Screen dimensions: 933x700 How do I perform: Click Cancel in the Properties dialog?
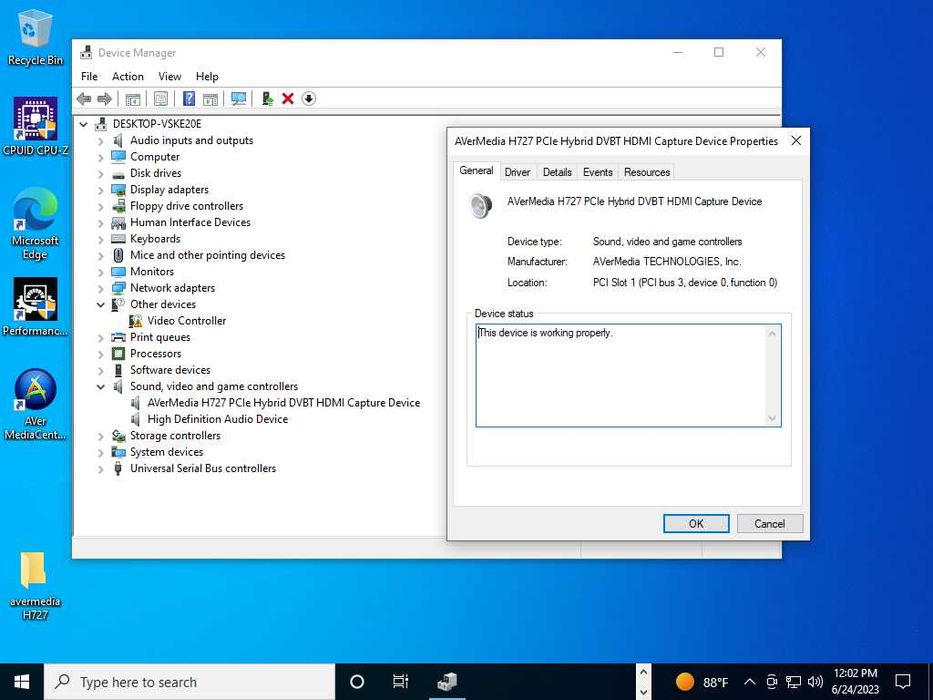(x=769, y=523)
